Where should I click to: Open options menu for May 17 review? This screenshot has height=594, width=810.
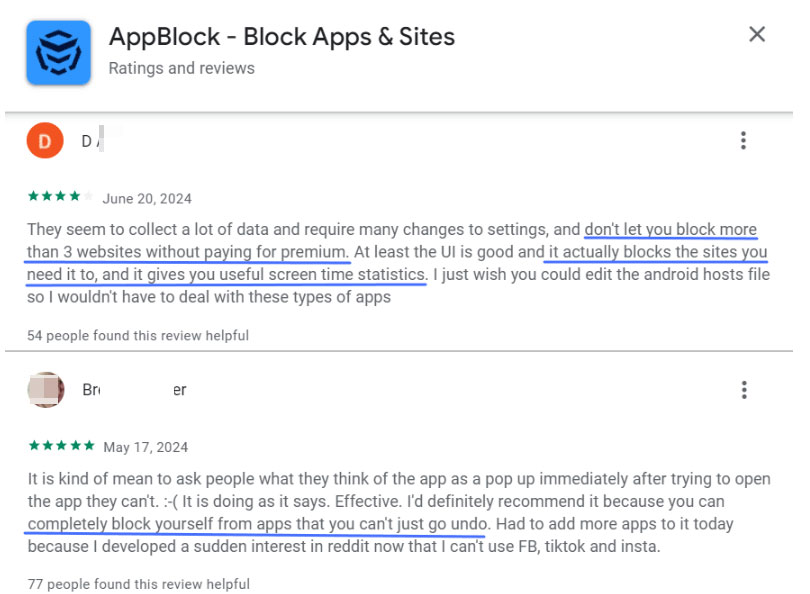[744, 390]
